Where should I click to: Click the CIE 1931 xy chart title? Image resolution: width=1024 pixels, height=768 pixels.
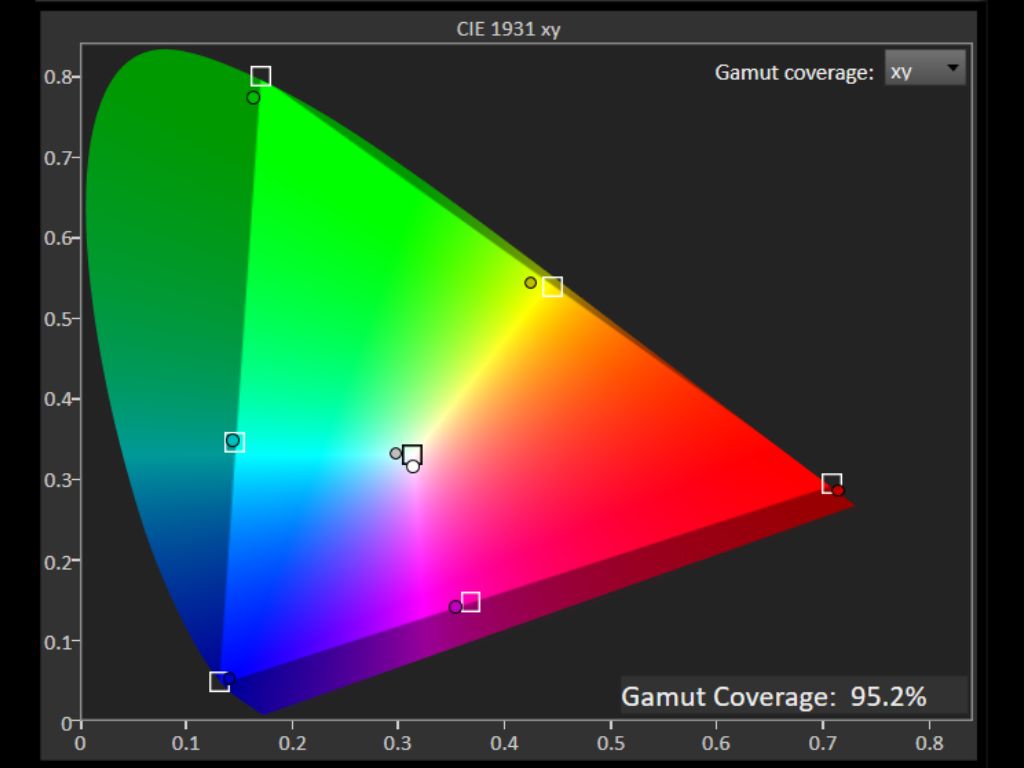pyautogui.click(x=508, y=29)
